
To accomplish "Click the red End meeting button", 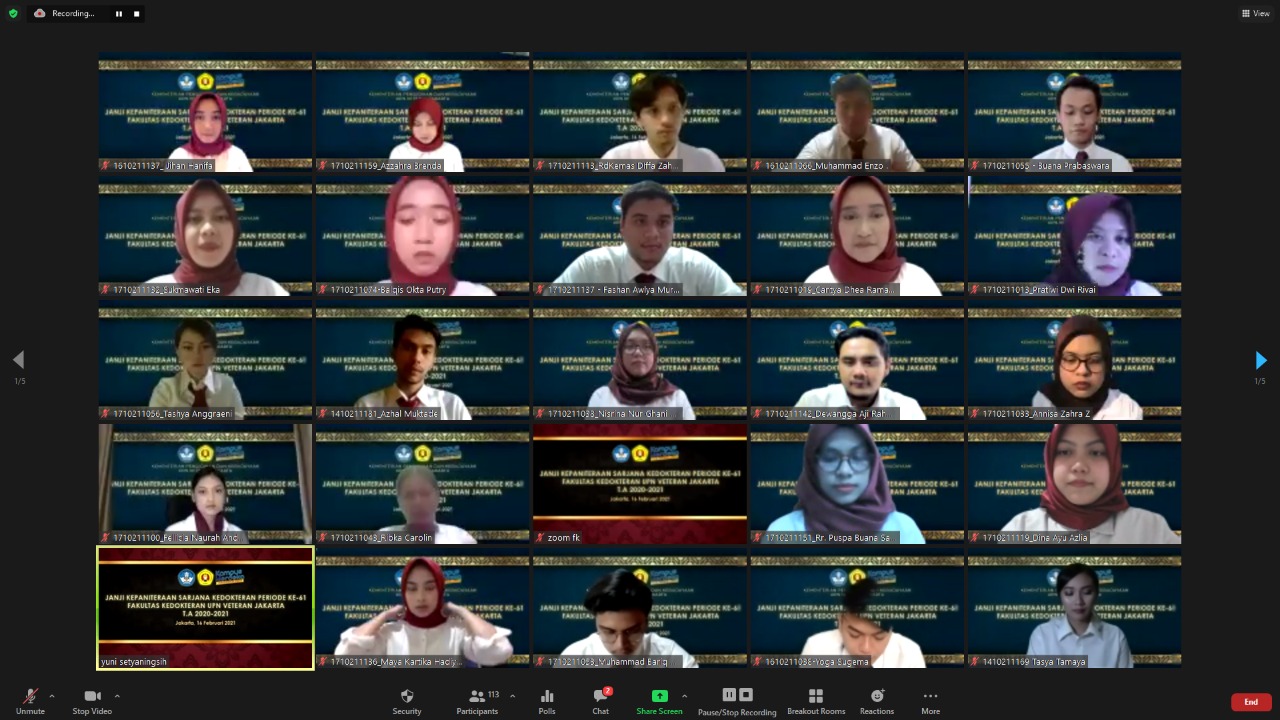I will pos(1250,702).
